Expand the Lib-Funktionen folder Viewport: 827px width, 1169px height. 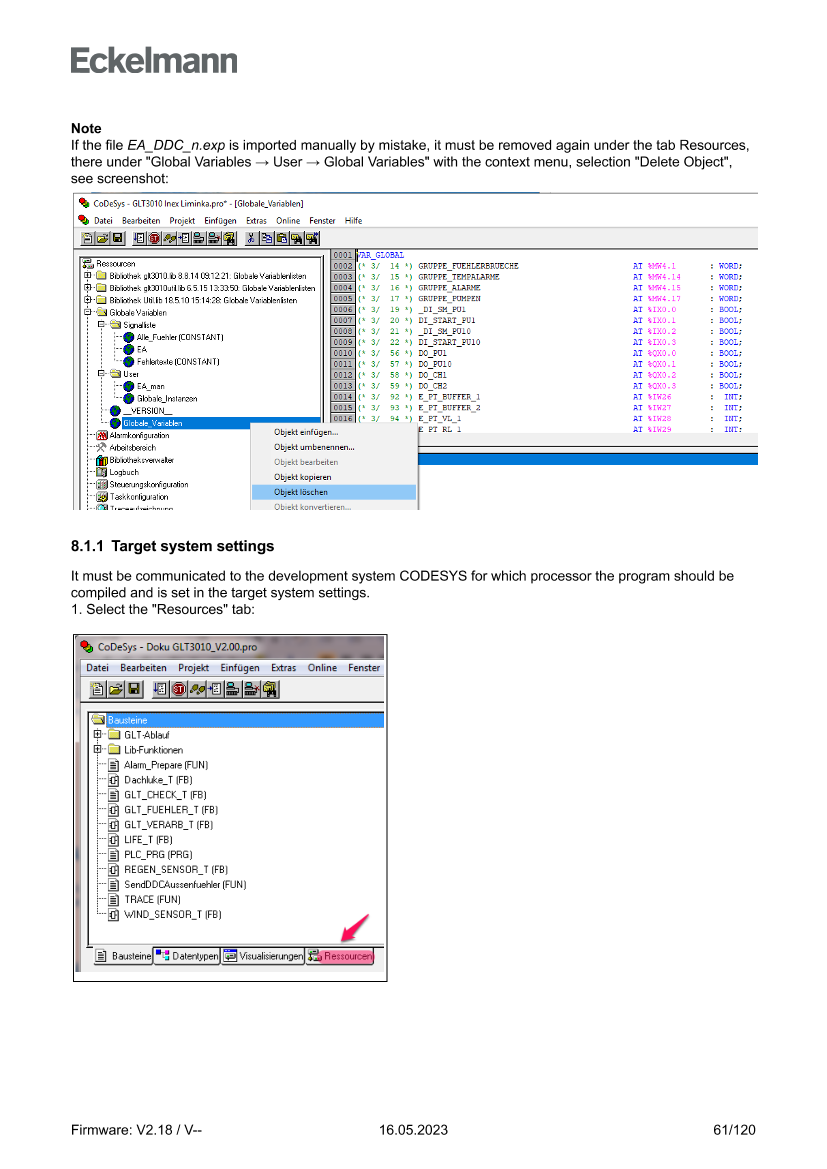point(98,750)
